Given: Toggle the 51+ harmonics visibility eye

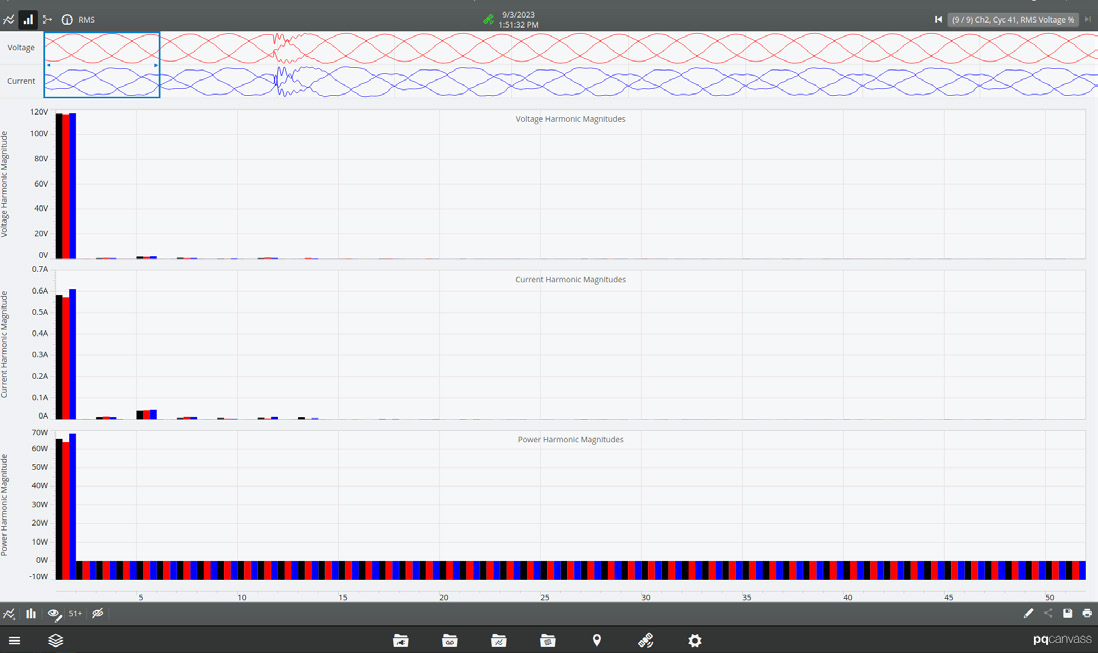Looking at the screenshot, I should (75, 613).
